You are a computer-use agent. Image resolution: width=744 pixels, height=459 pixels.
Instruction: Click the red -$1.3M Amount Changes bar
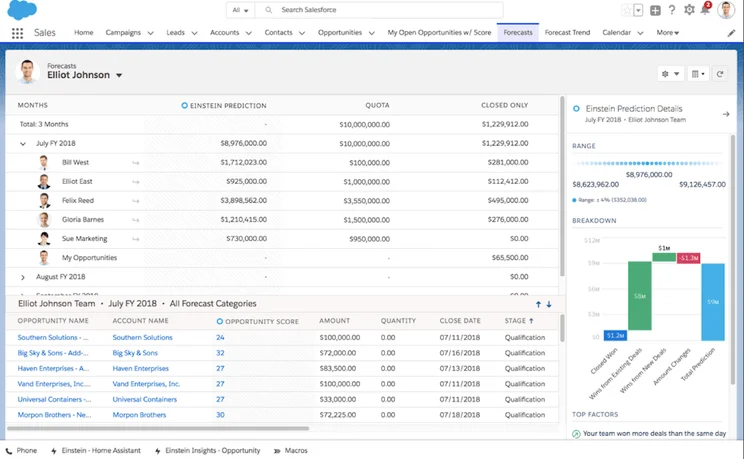click(x=688, y=258)
